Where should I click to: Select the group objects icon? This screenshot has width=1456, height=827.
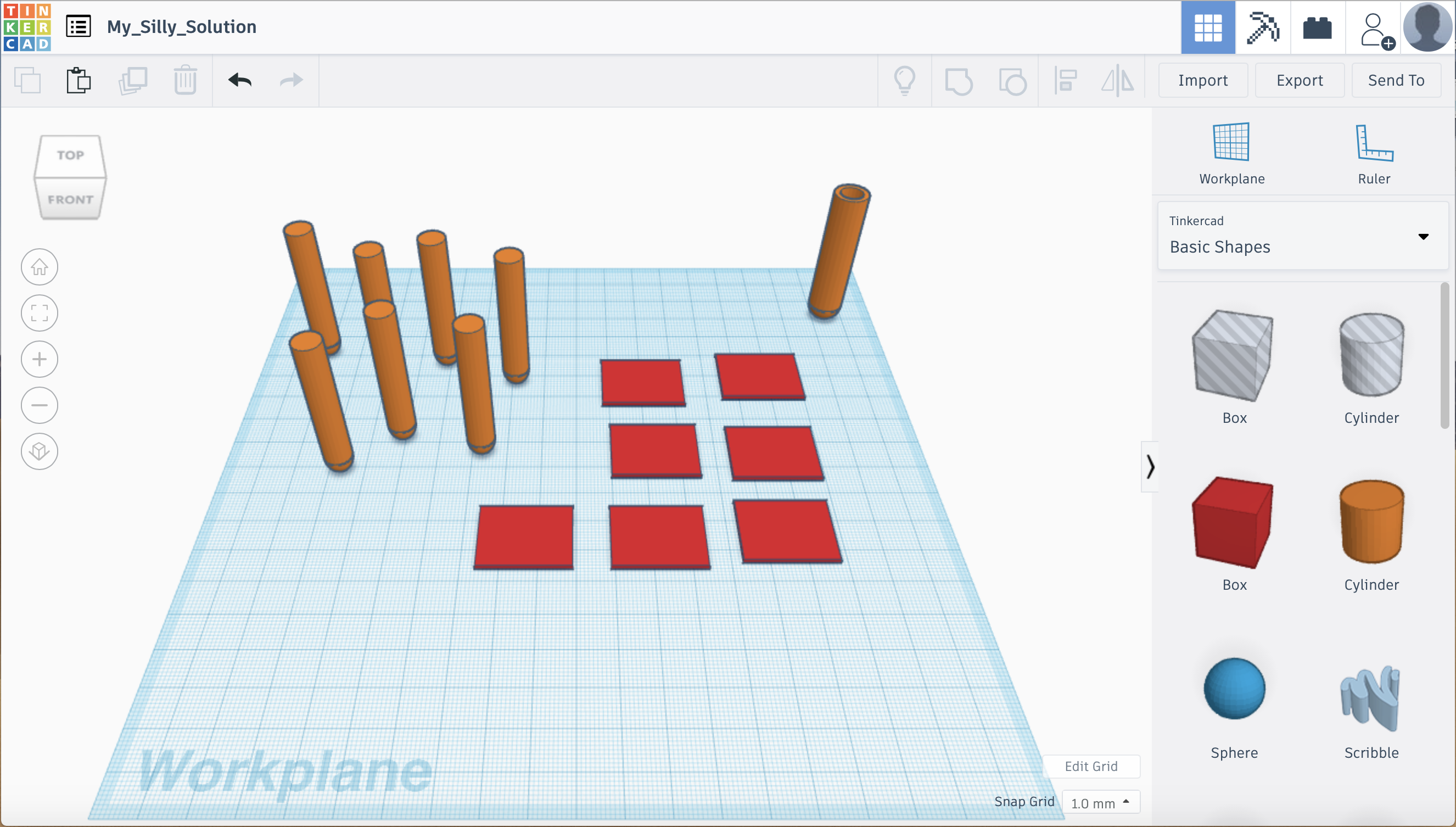(x=960, y=80)
